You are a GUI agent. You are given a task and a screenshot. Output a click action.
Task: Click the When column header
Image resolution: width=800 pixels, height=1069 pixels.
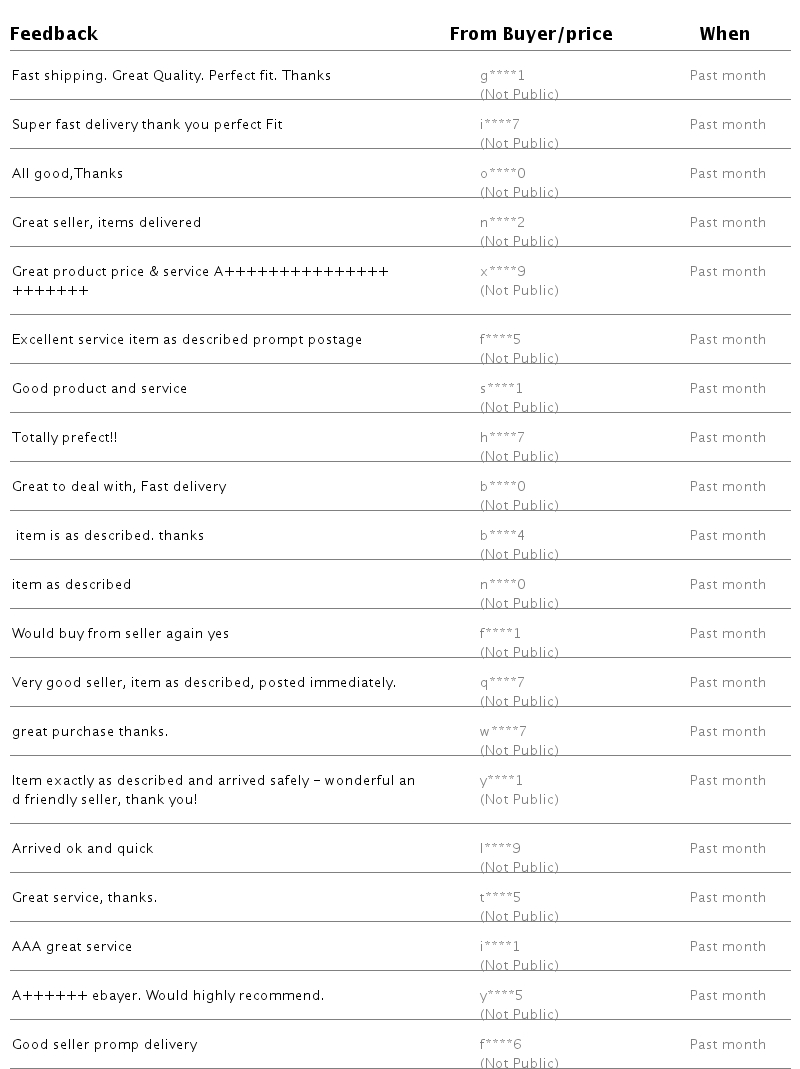pos(724,34)
